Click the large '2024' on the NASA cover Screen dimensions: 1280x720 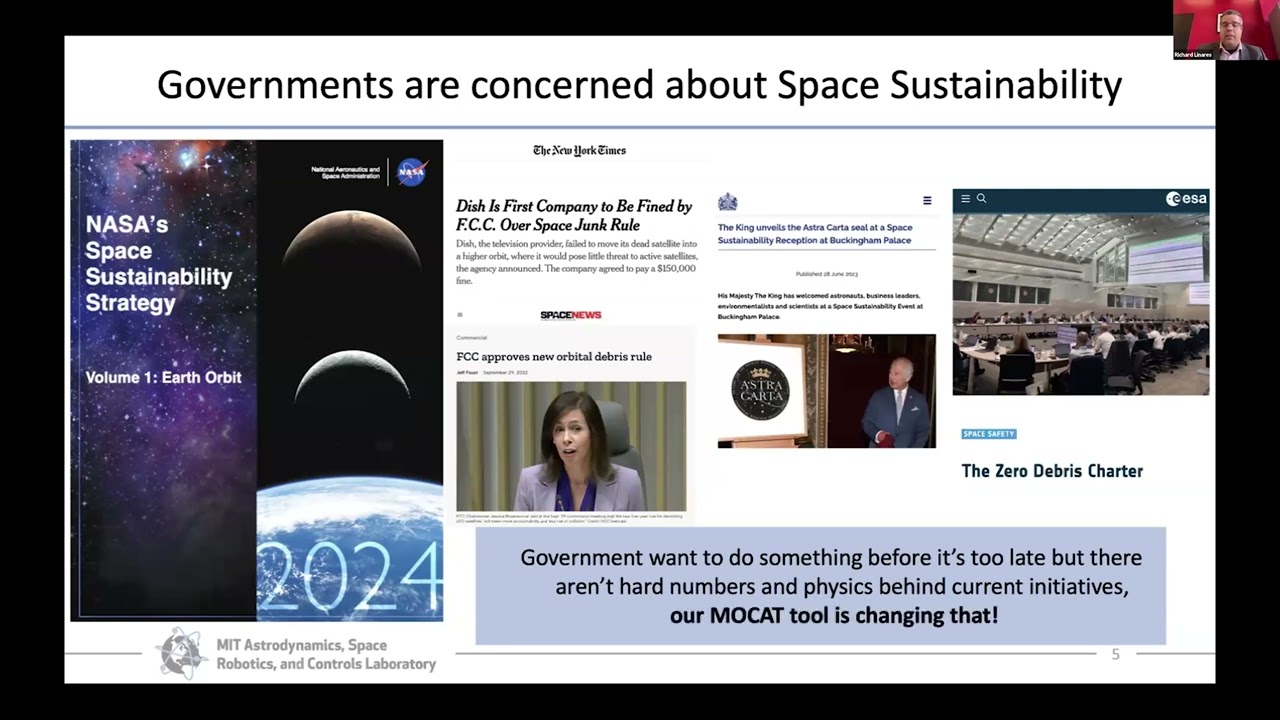(351, 576)
